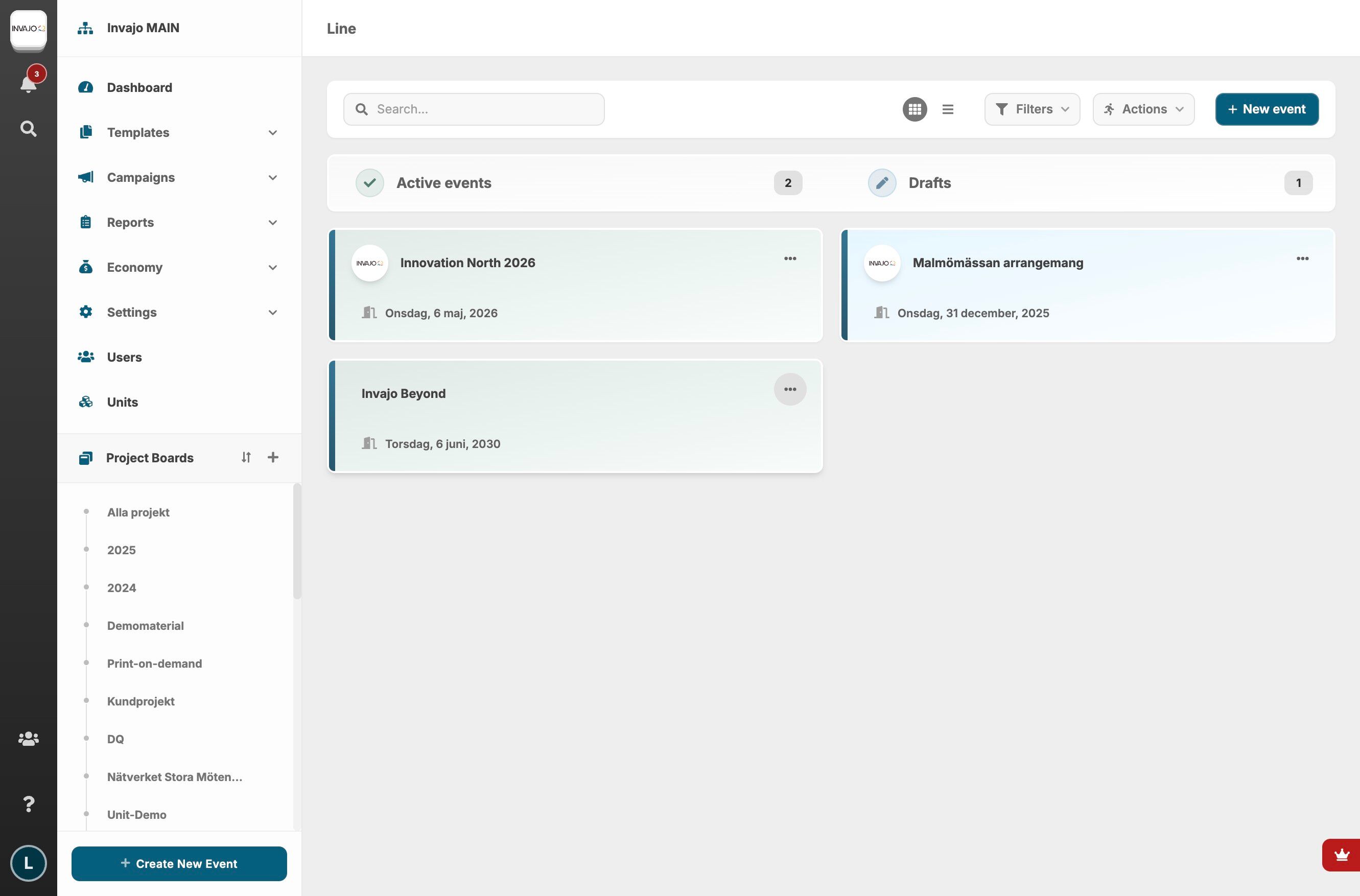Switch to grid view

pos(915,109)
